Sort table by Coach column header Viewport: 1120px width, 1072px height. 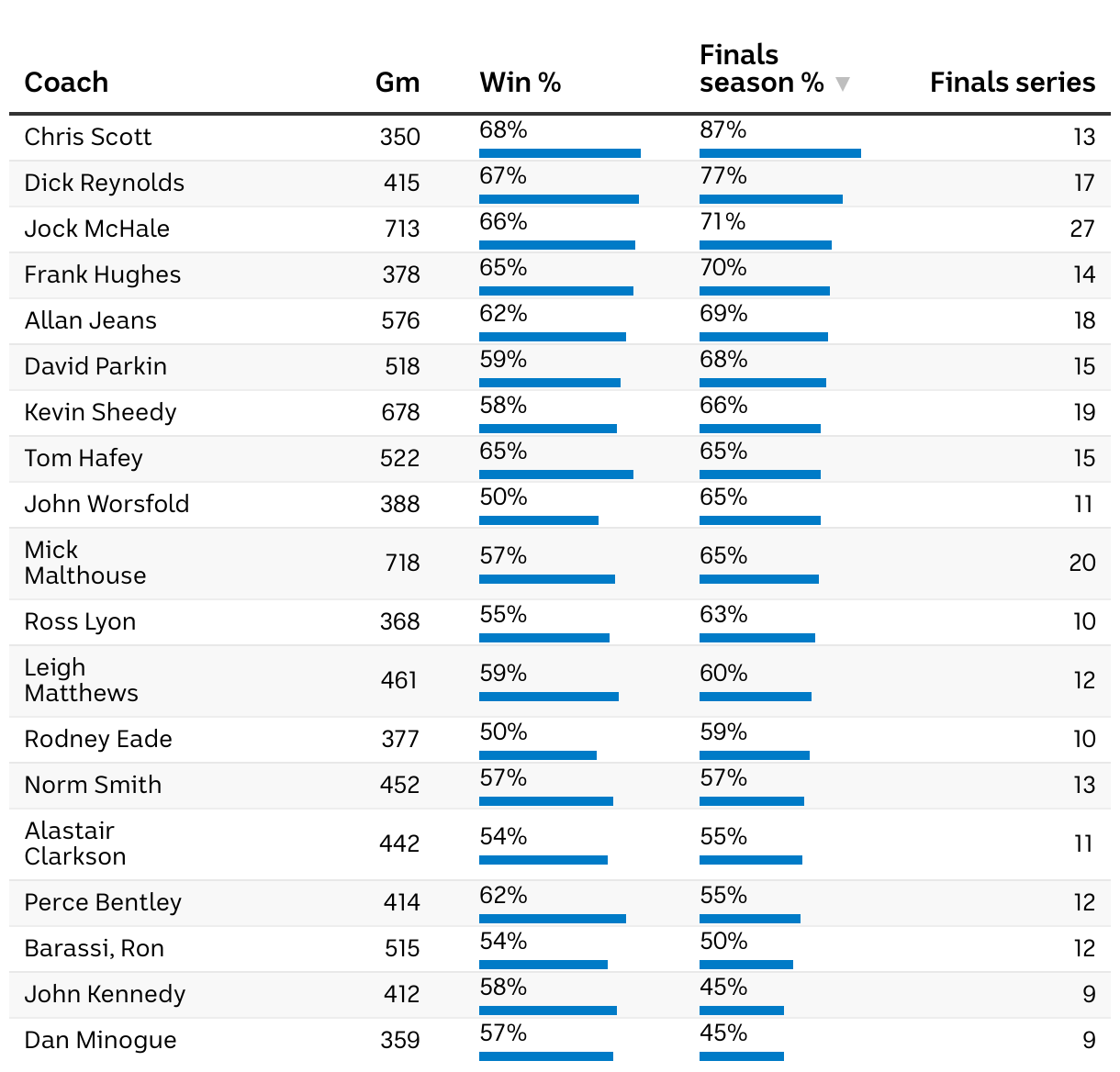coord(66,83)
